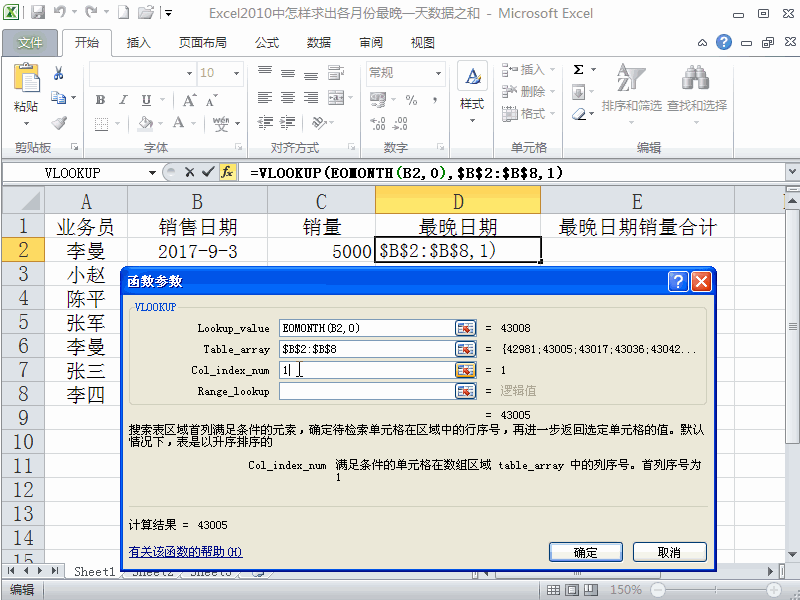
Task: Expand the 插入 cells dropdown
Action: pyautogui.click(x=552, y=69)
